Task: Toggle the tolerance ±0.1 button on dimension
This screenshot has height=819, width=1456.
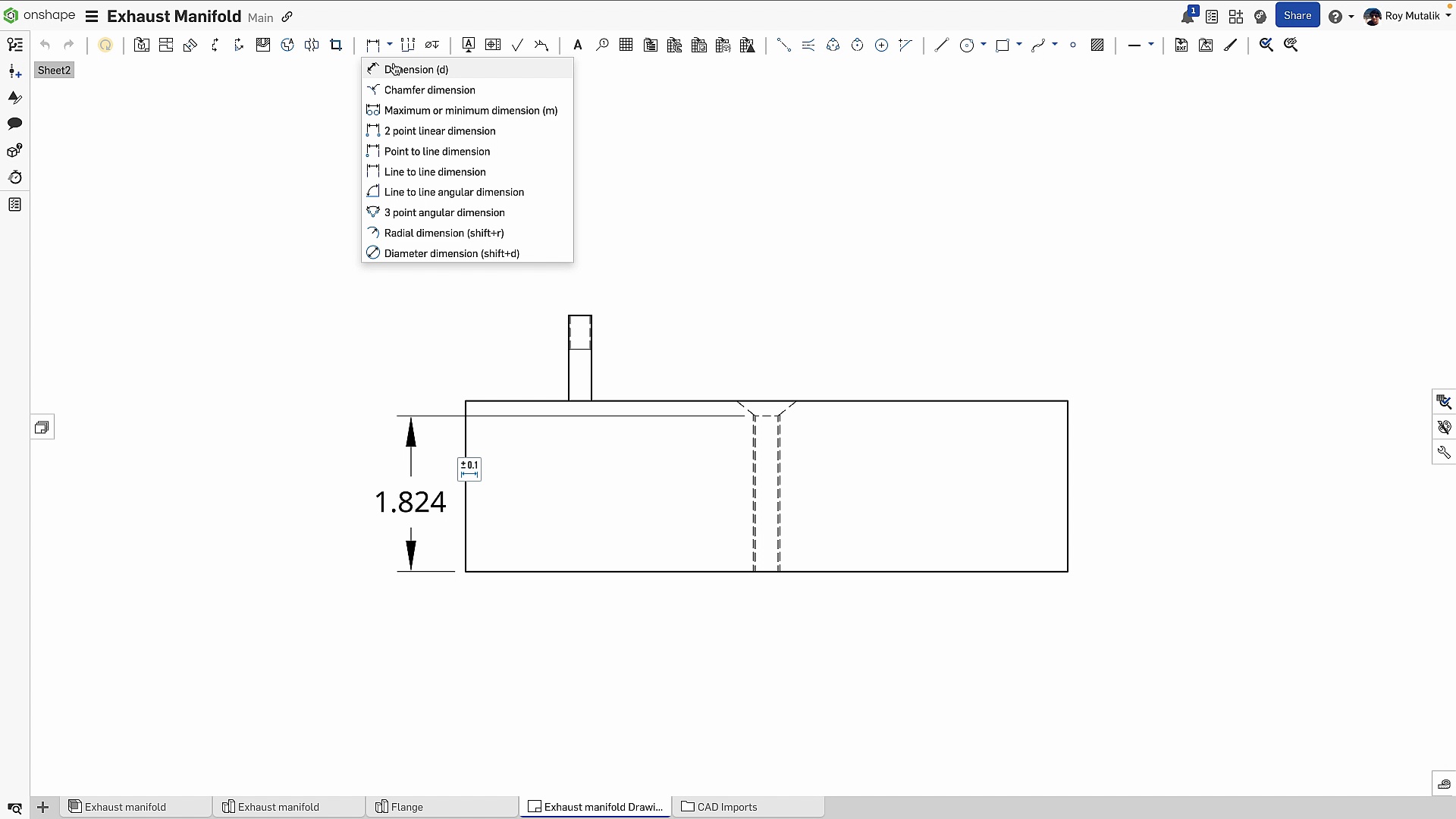Action: tap(469, 469)
